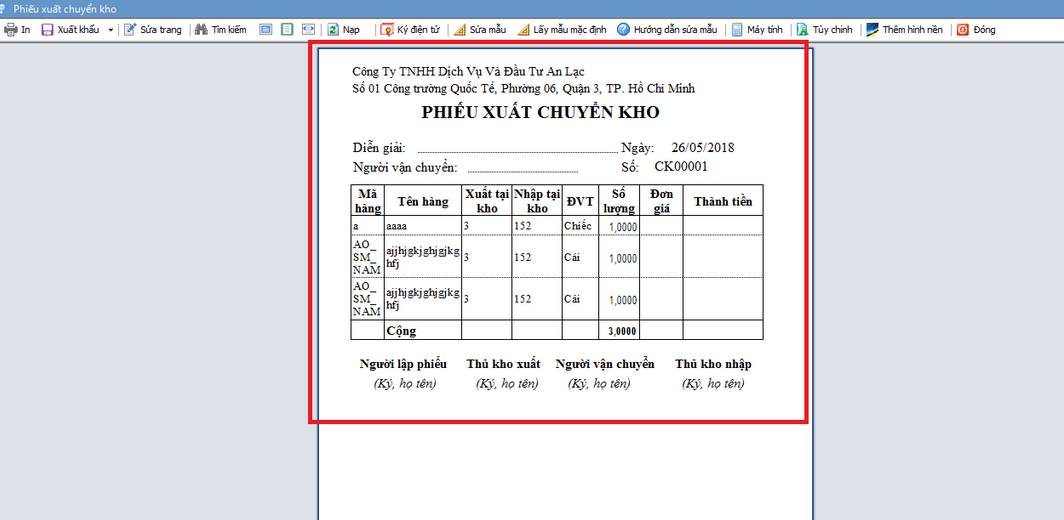Screen dimensions: 1064x520
Task: Click the title PHIẾU XUẤT CHUYỂN KHO
Action: click(x=540, y=113)
